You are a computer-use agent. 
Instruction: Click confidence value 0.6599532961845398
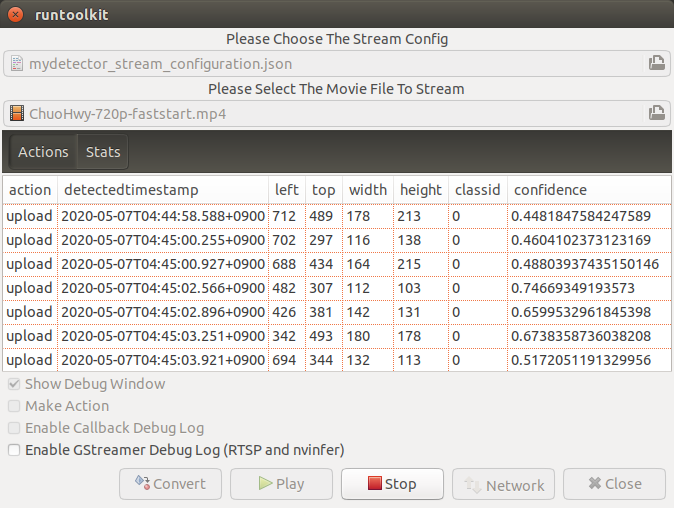(x=581, y=312)
